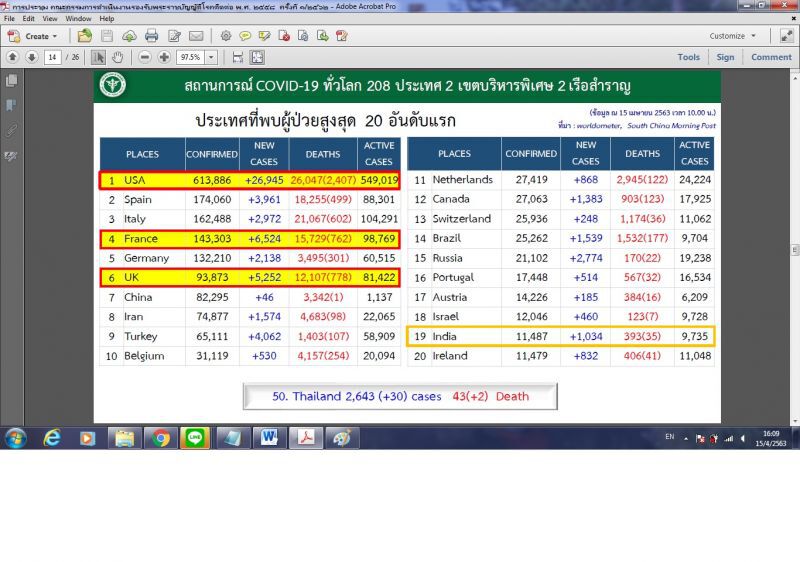Screen dimensions: 800x562
Task: Click the Edit PDF form icon
Action: (x=342, y=36)
